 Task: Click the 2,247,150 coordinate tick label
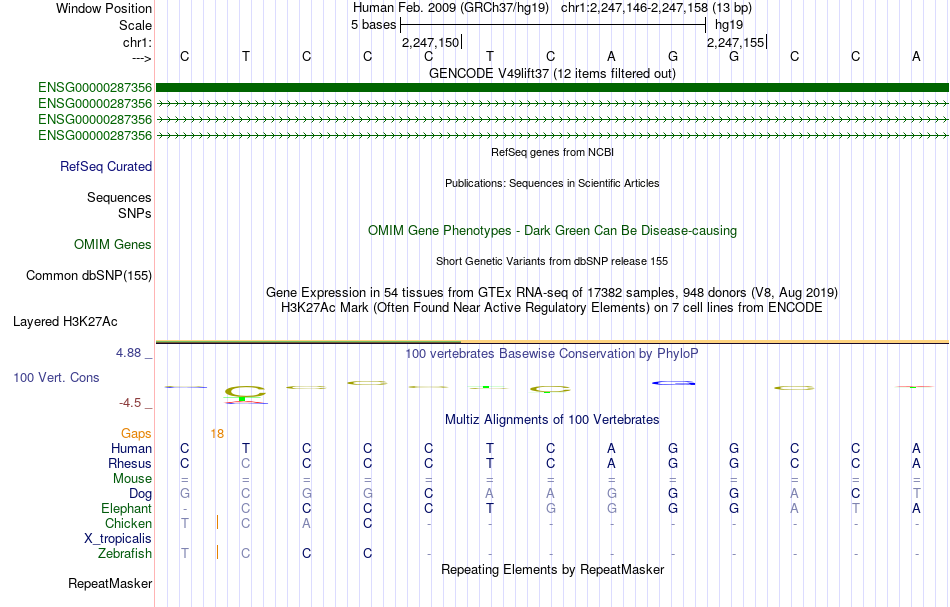click(430, 43)
